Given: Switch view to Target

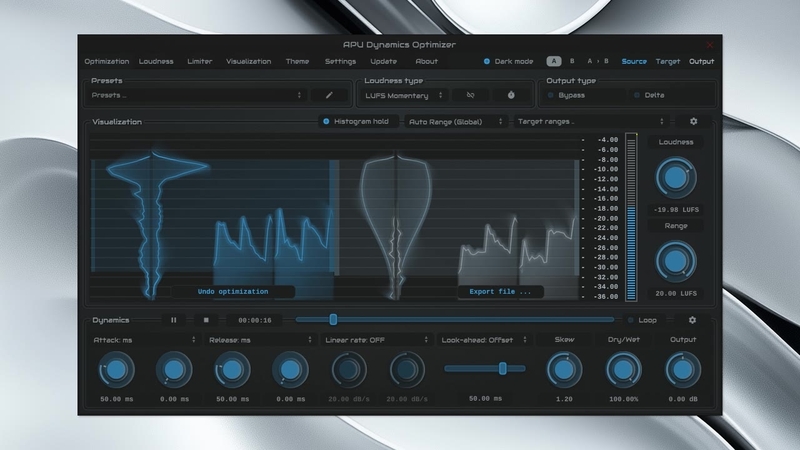Looking at the screenshot, I should pos(668,61).
